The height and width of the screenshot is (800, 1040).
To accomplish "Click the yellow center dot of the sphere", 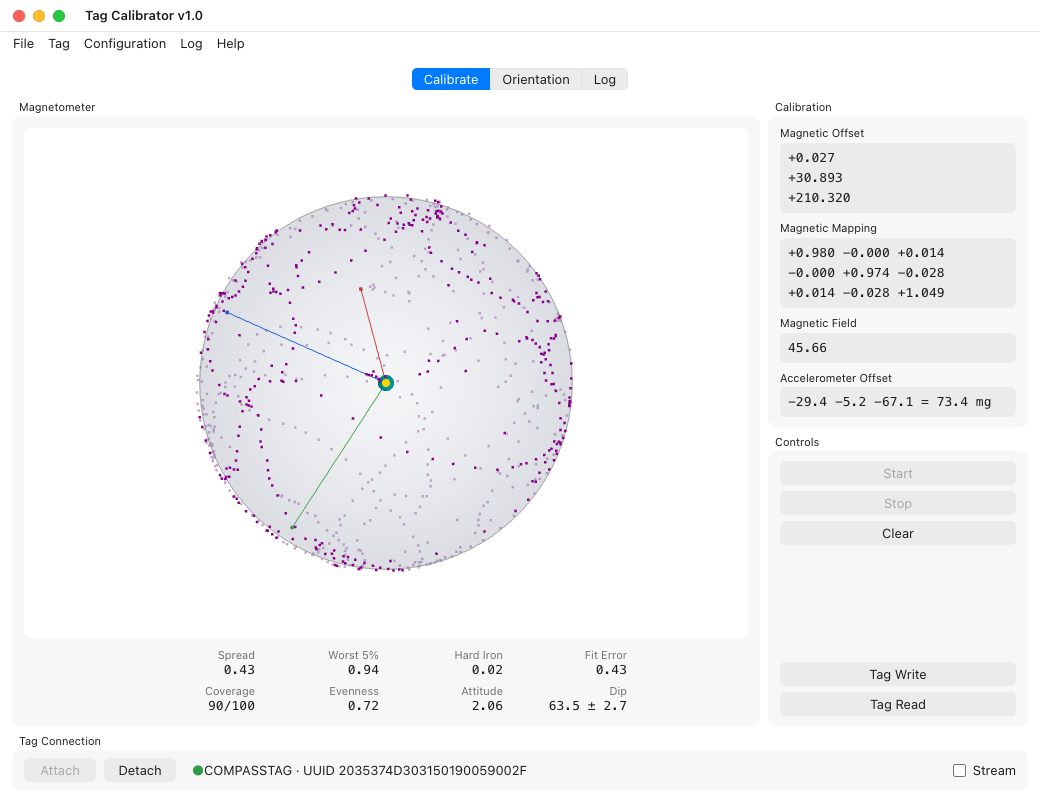I will (x=386, y=383).
